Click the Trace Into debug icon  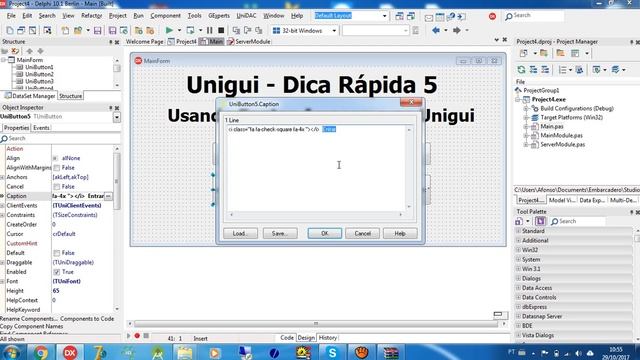(x=236, y=30)
